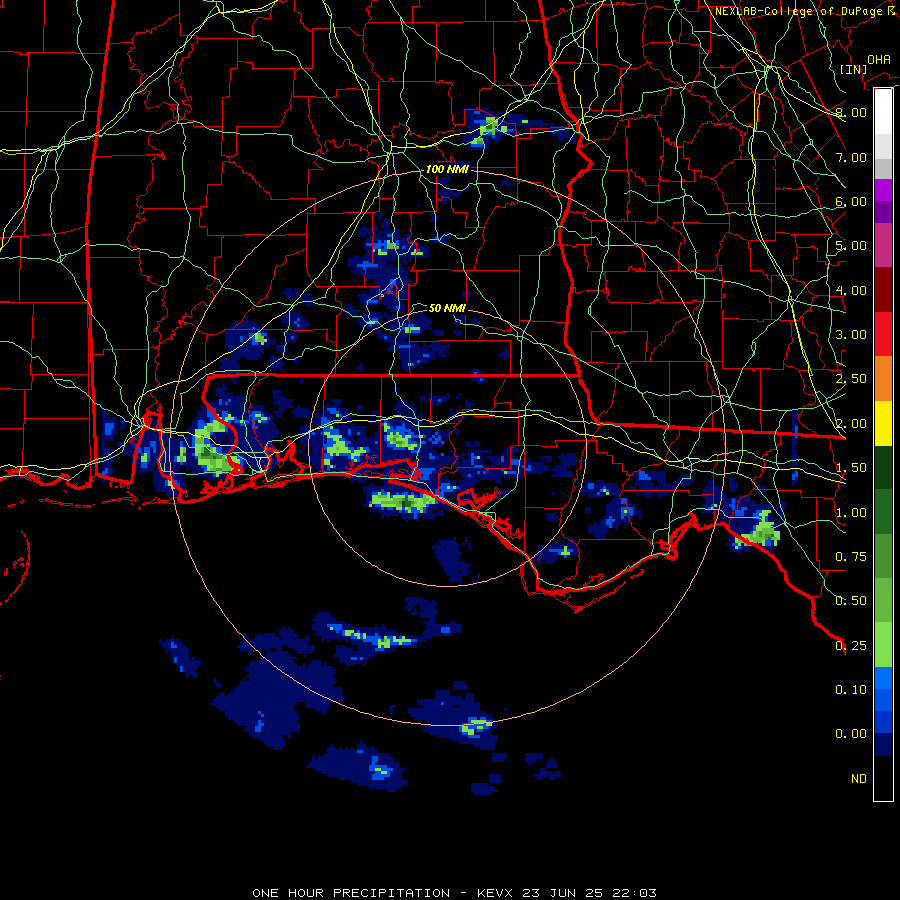Pick the bright red legend swatch
Image resolution: width=900 pixels, height=900 pixels.
[883, 334]
